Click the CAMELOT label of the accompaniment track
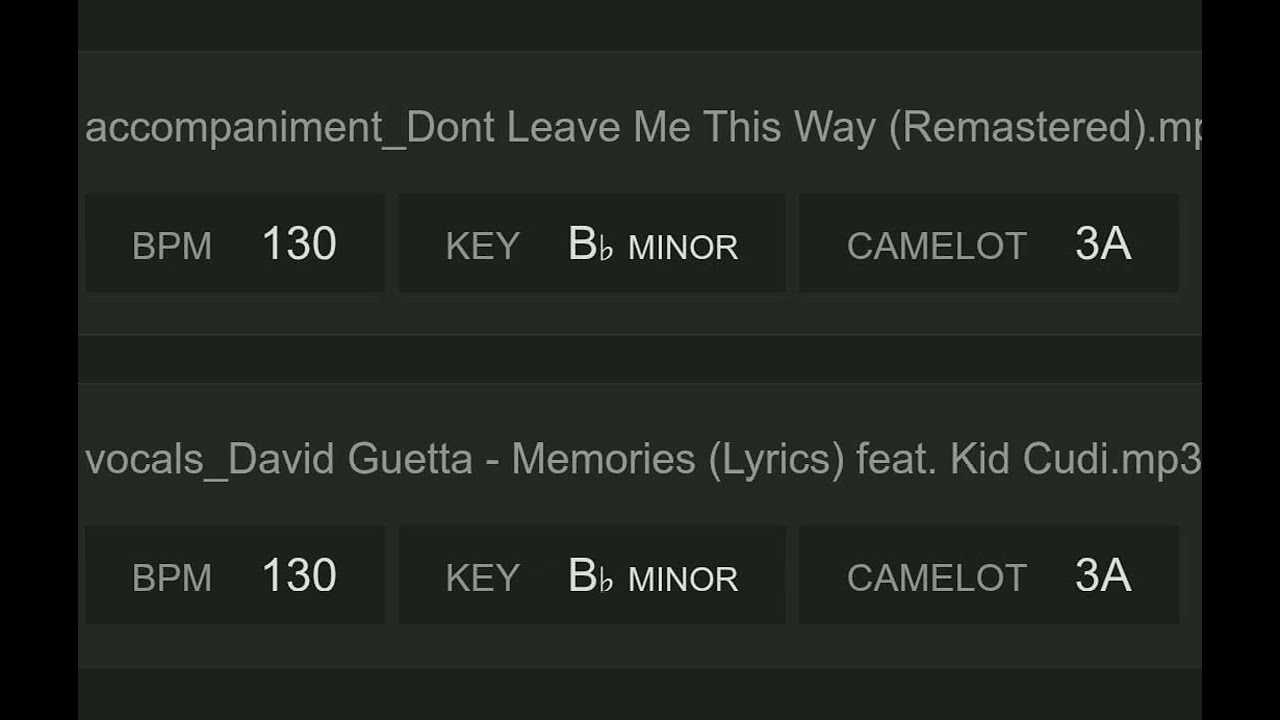The width and height of the screenshot is (1280, 720). coord(937,246)
